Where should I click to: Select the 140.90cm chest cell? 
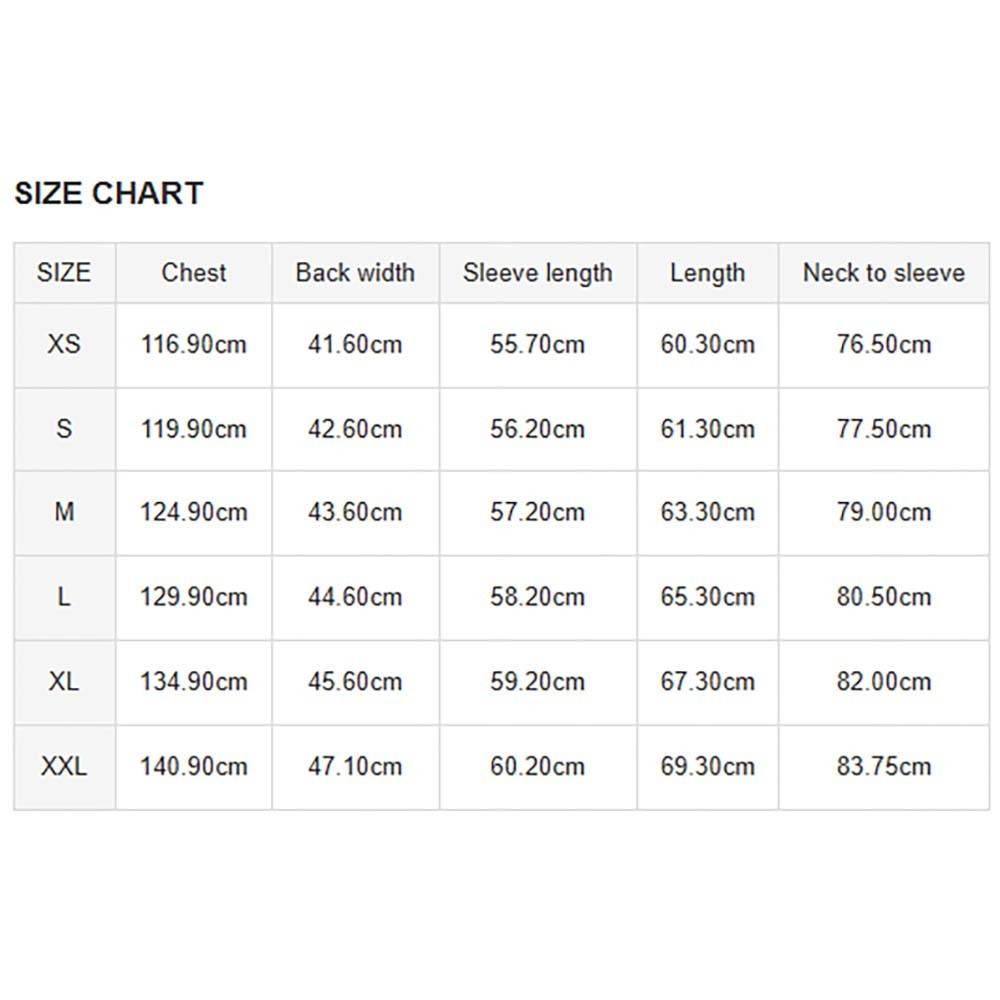[194, 767]
